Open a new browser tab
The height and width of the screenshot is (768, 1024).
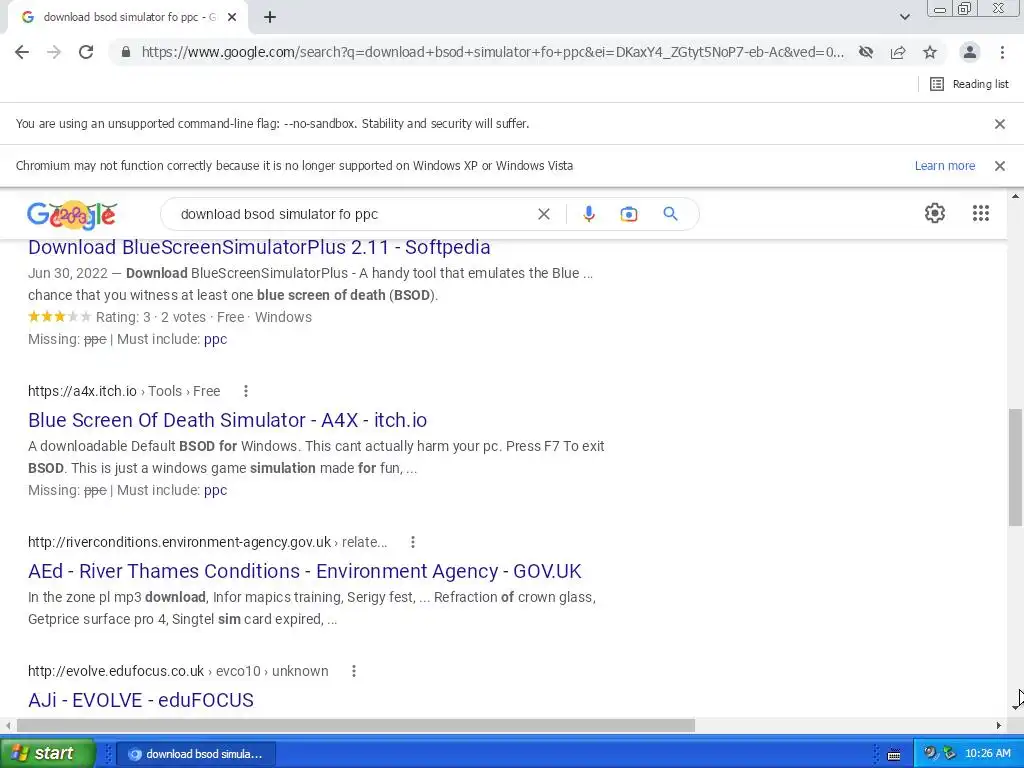tap(270, 18)
